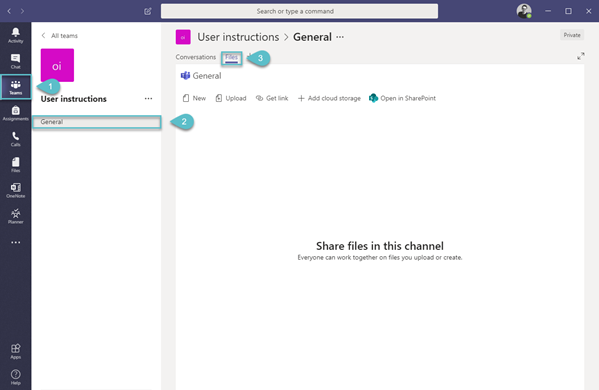Open Calls from the sidebar

tap(15, 139)
